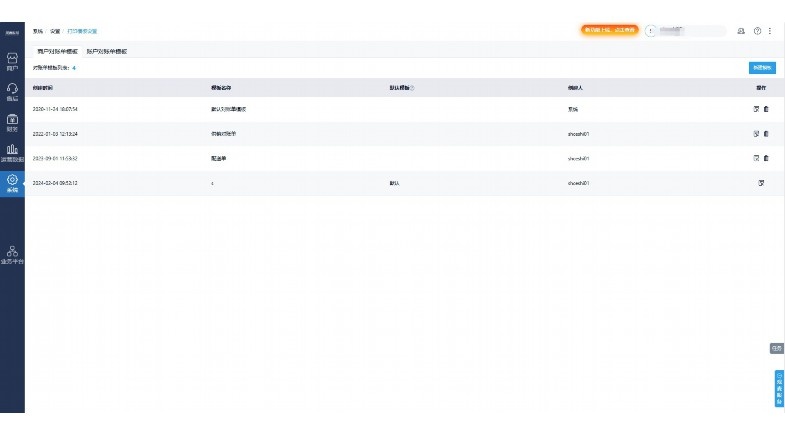Click the 配送单 template name

click(x=219, y=159)
